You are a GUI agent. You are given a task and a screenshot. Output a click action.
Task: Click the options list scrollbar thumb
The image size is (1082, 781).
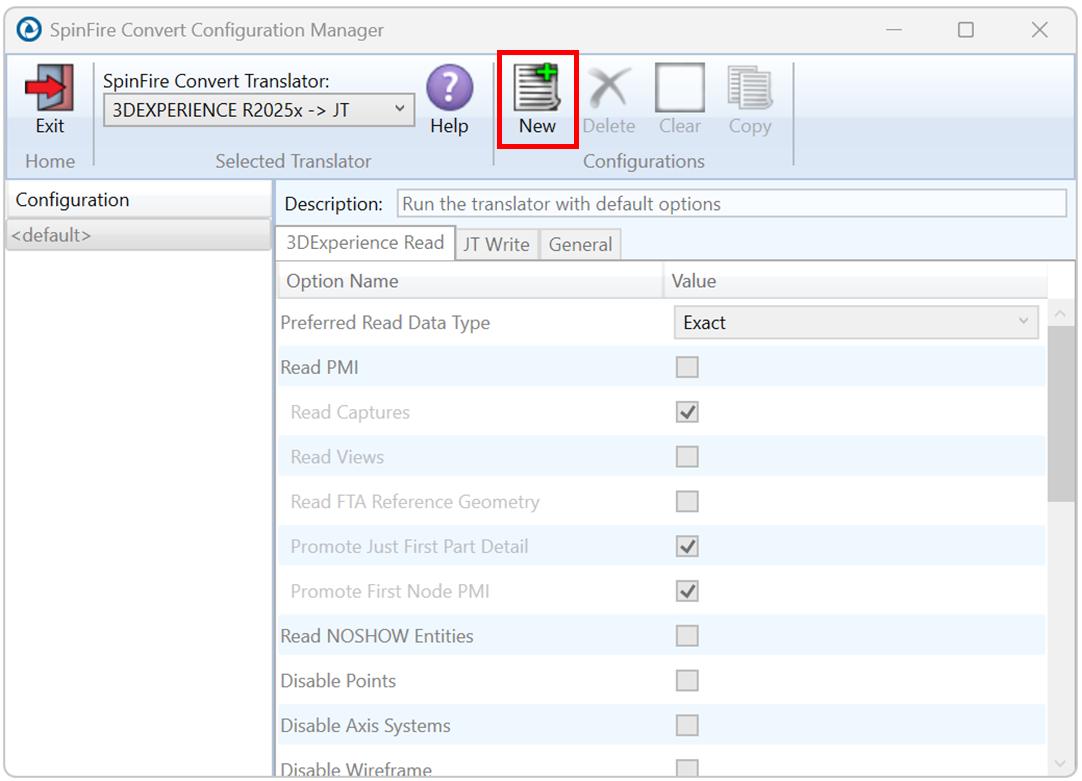1061,414
